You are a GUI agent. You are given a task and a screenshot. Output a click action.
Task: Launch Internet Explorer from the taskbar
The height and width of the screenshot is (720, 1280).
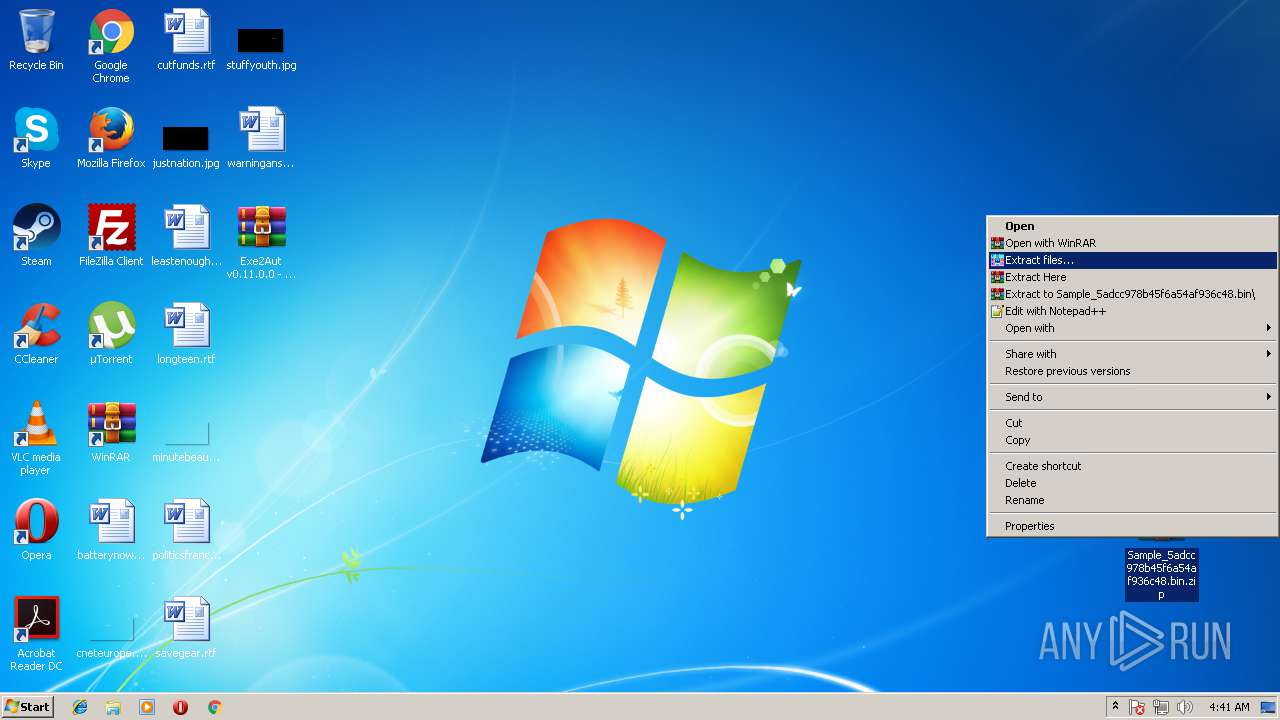pos(80,707)
